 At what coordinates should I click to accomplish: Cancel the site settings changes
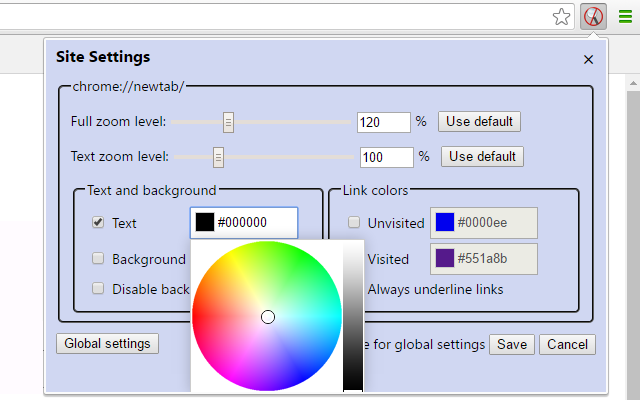567,344
